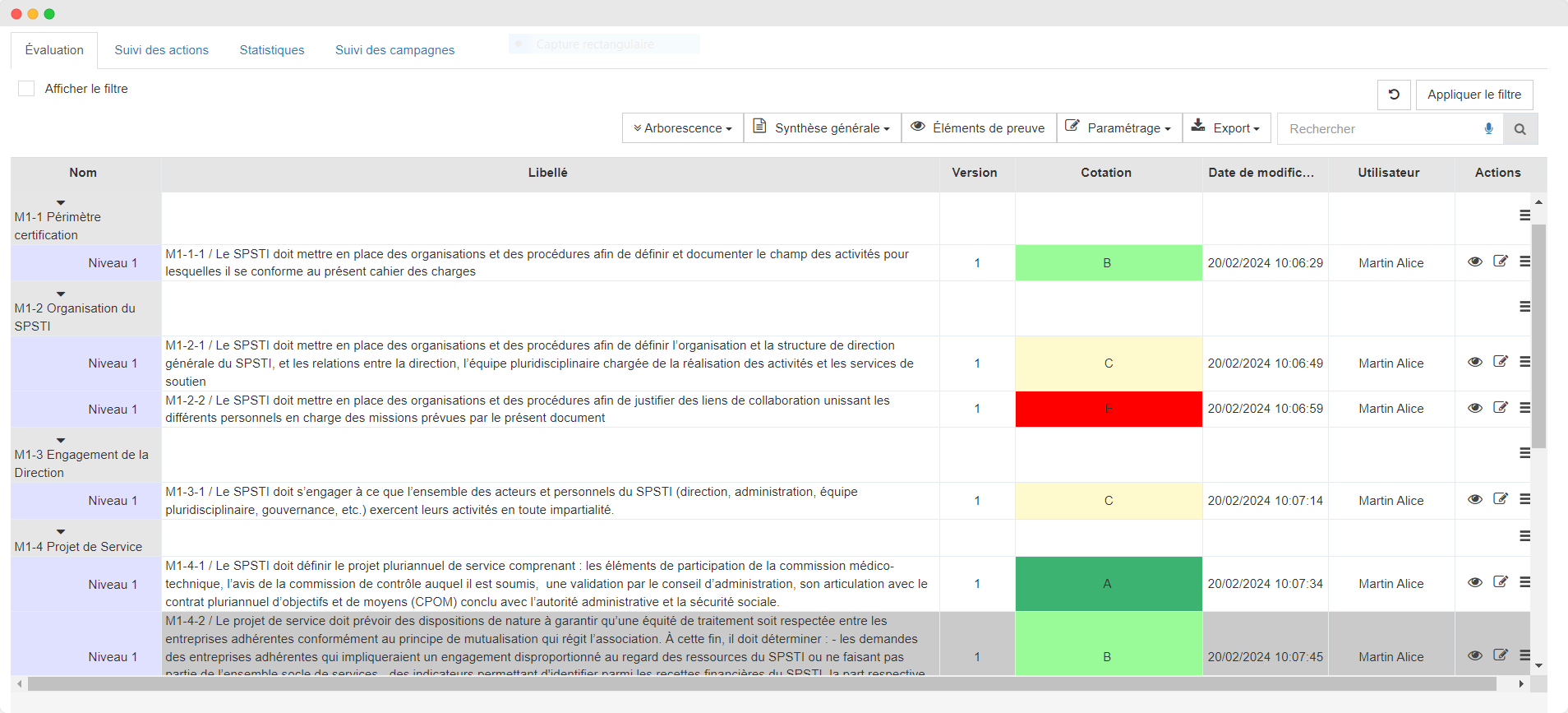Edit the M1-2-1 evaluation row
The image size is (1568, 713).
[x=1501, y=362]
